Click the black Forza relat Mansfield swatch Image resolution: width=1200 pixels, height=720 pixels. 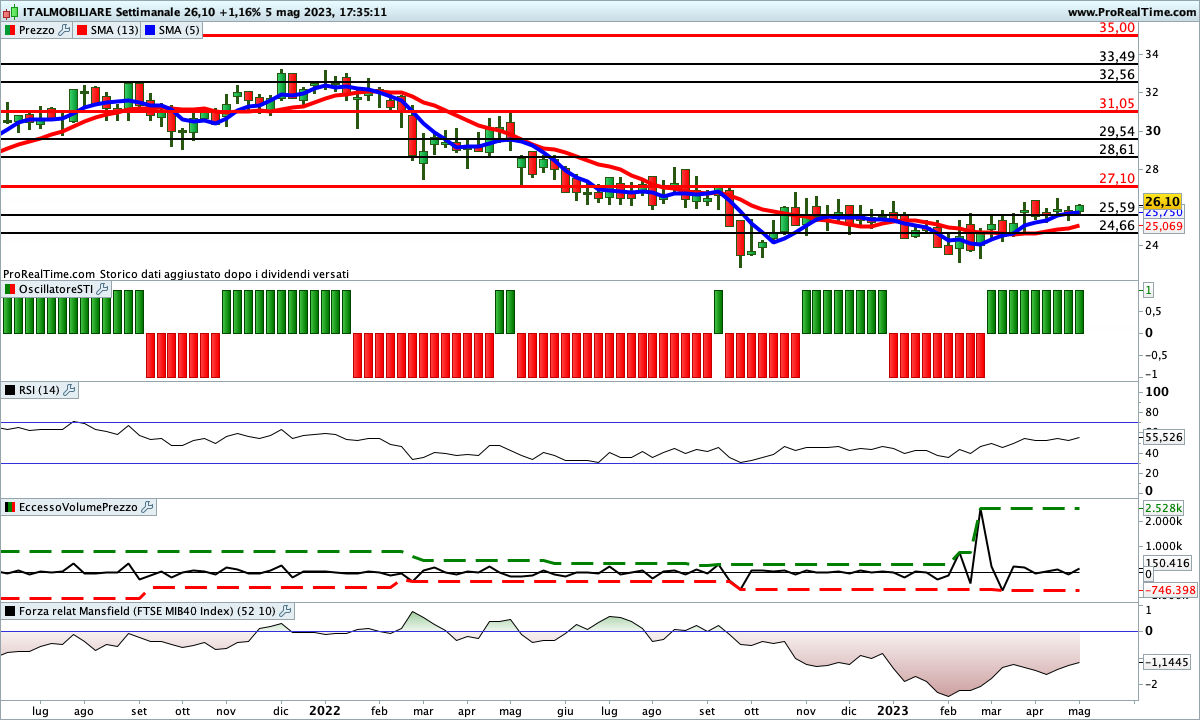click(x=10, y=610)
